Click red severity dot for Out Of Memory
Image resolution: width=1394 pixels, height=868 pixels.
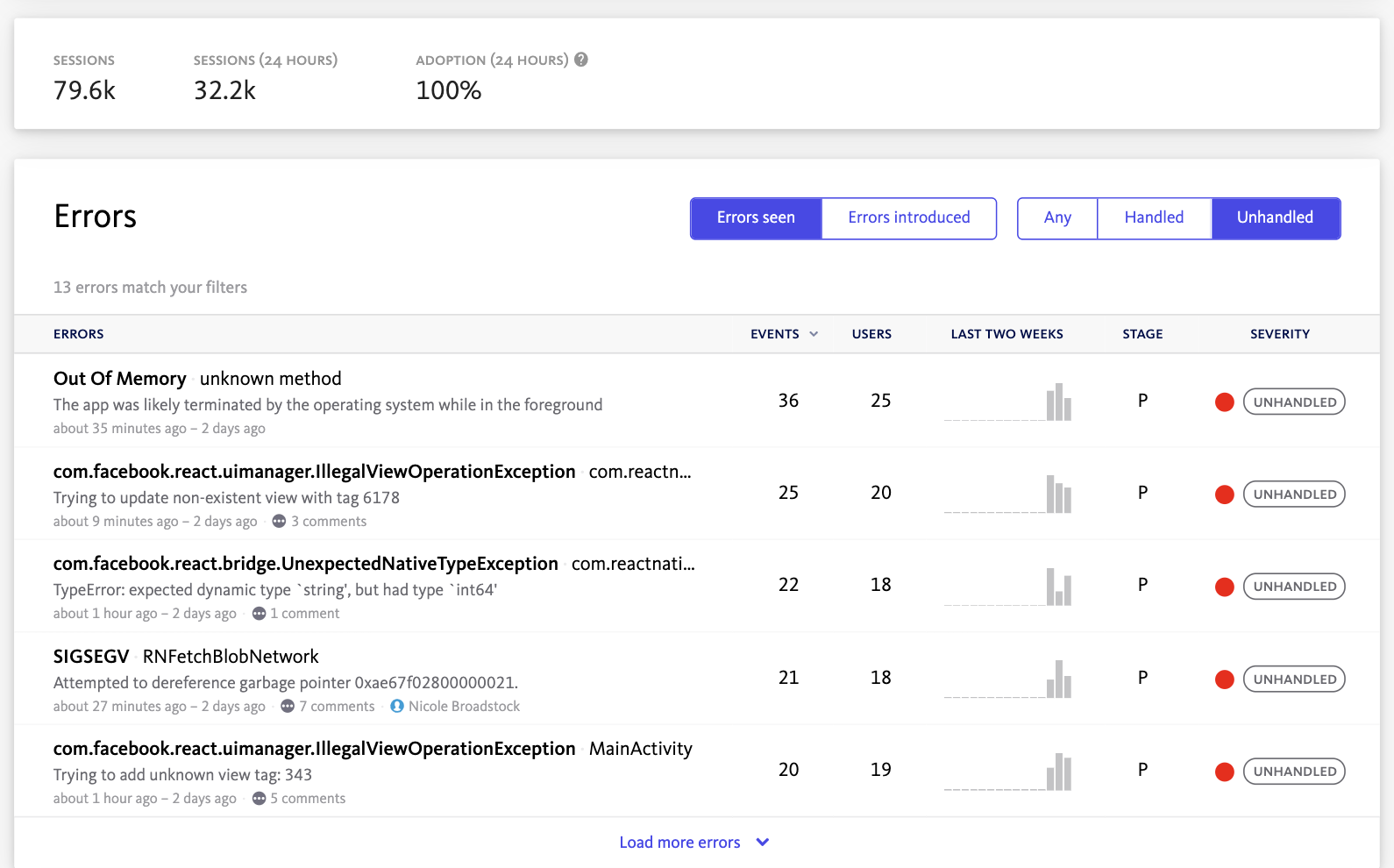[1225, 402]
